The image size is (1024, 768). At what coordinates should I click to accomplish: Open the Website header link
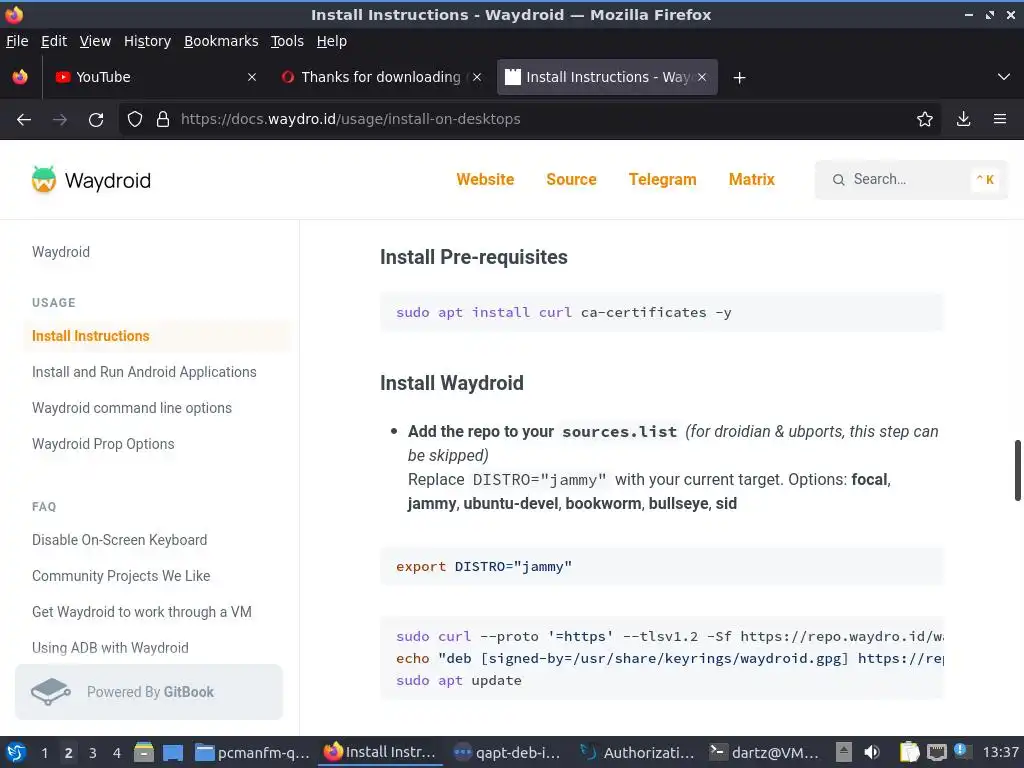click(x=485, y=180)
